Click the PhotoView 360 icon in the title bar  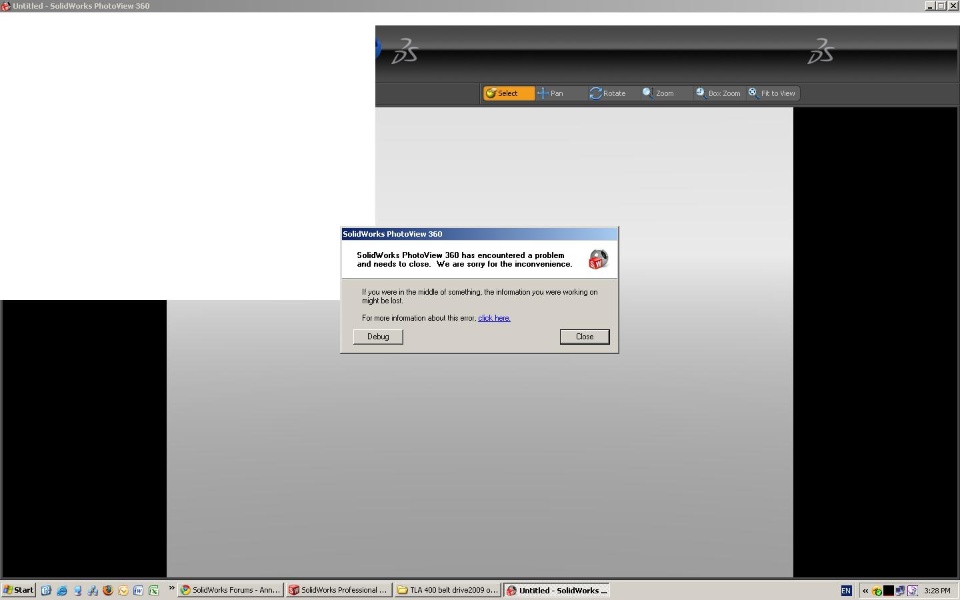click(6, 6)
